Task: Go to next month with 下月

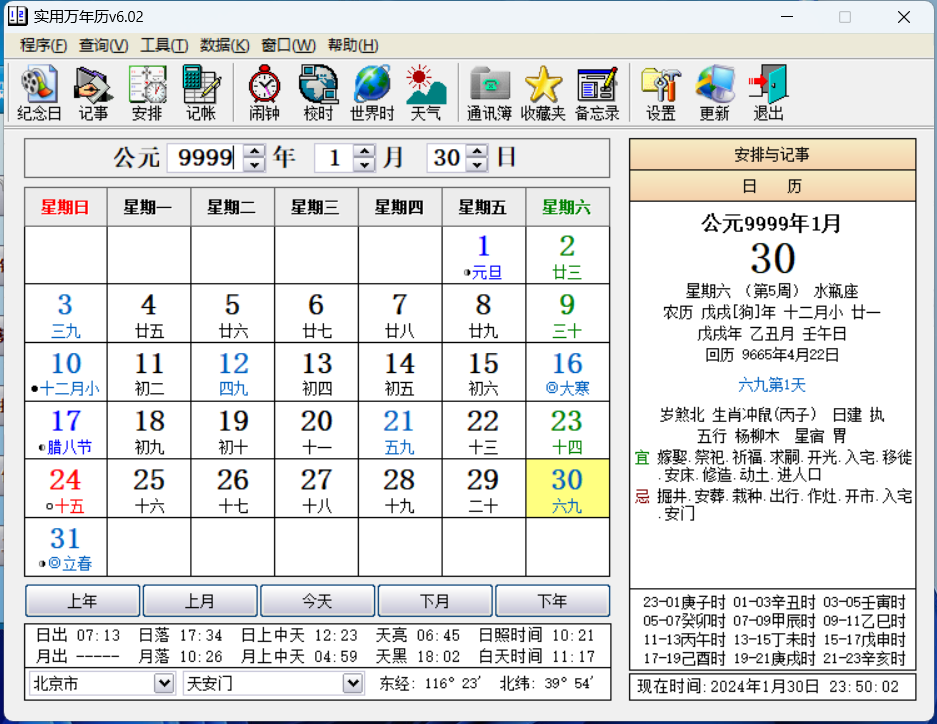Action: coord(435,601)
